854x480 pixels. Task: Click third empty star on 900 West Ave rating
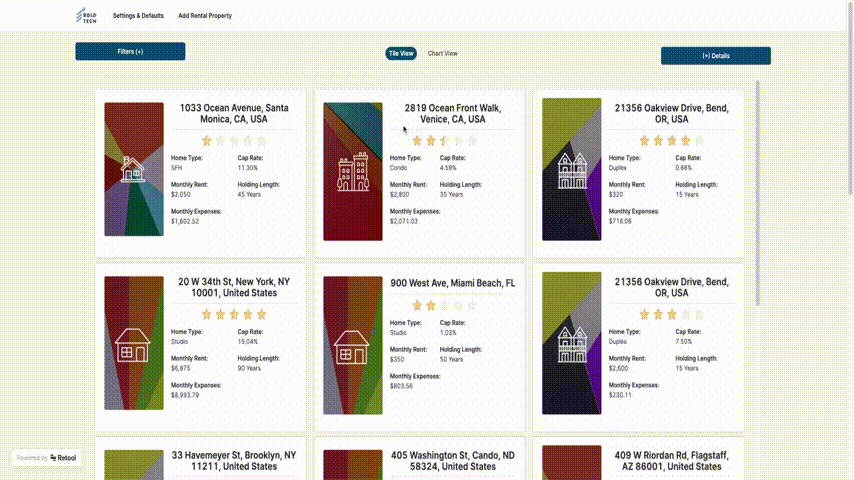coord(444,306)
